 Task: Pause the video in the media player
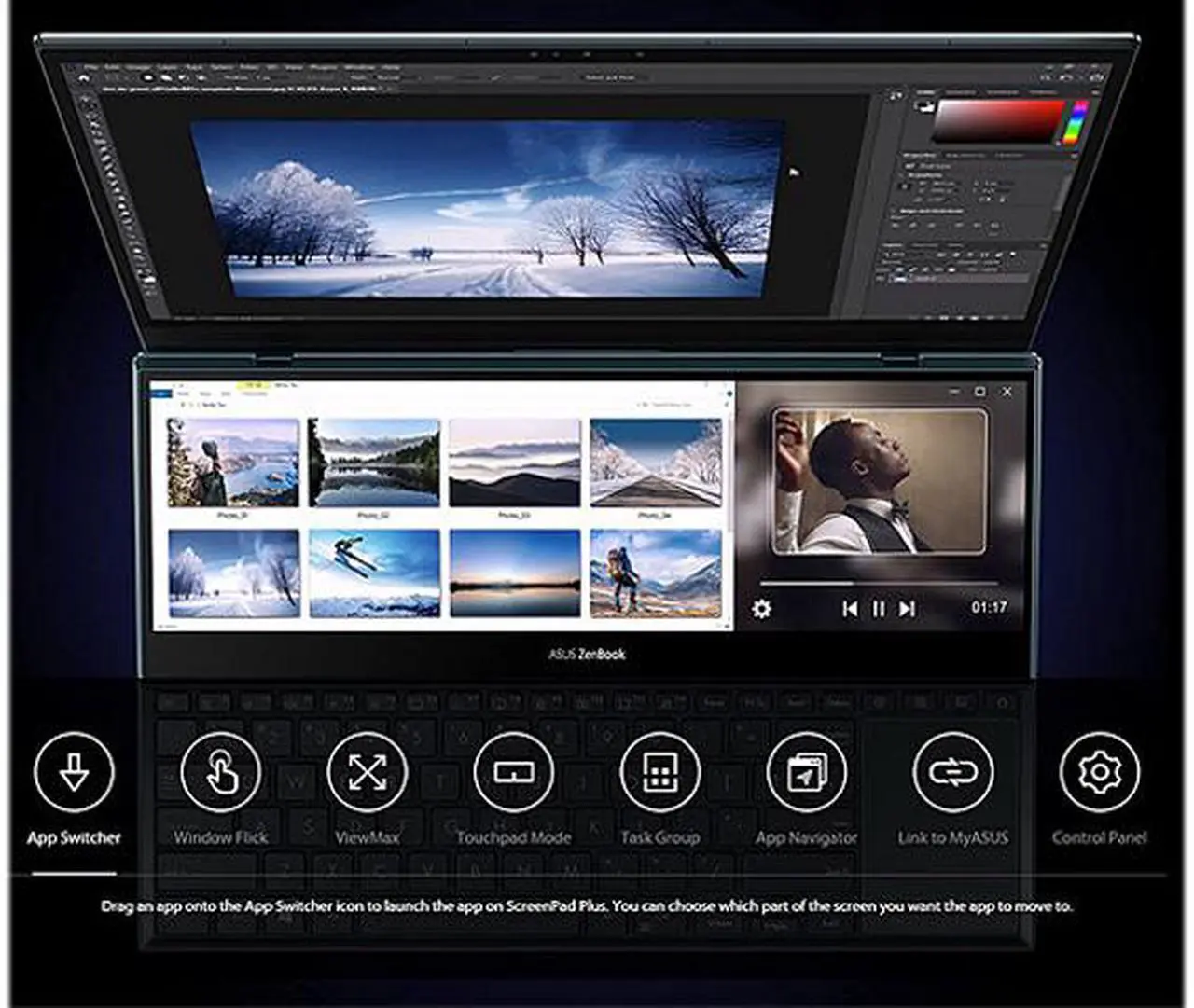879,609
